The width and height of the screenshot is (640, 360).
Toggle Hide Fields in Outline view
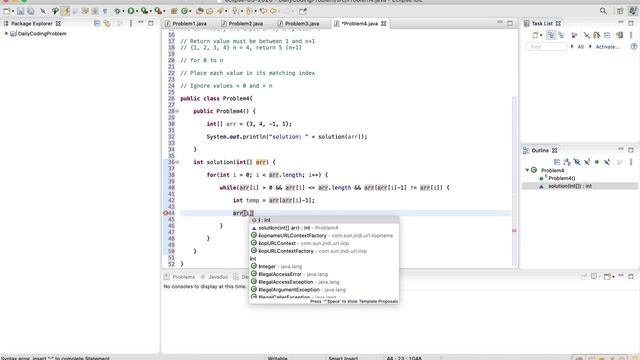click(577, 162)
